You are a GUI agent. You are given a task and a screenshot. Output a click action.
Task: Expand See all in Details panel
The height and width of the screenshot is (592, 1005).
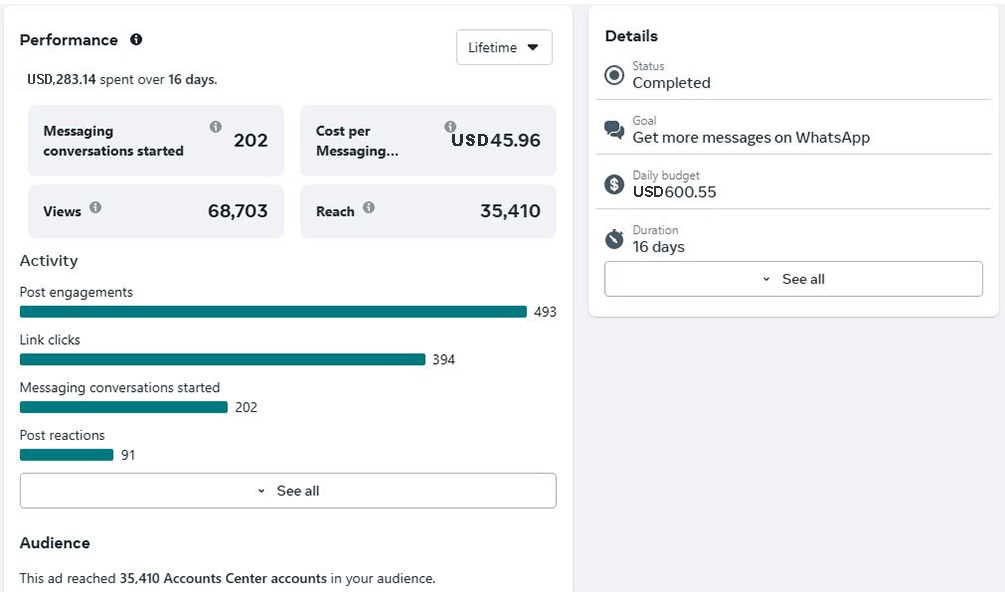pos(793,279)
